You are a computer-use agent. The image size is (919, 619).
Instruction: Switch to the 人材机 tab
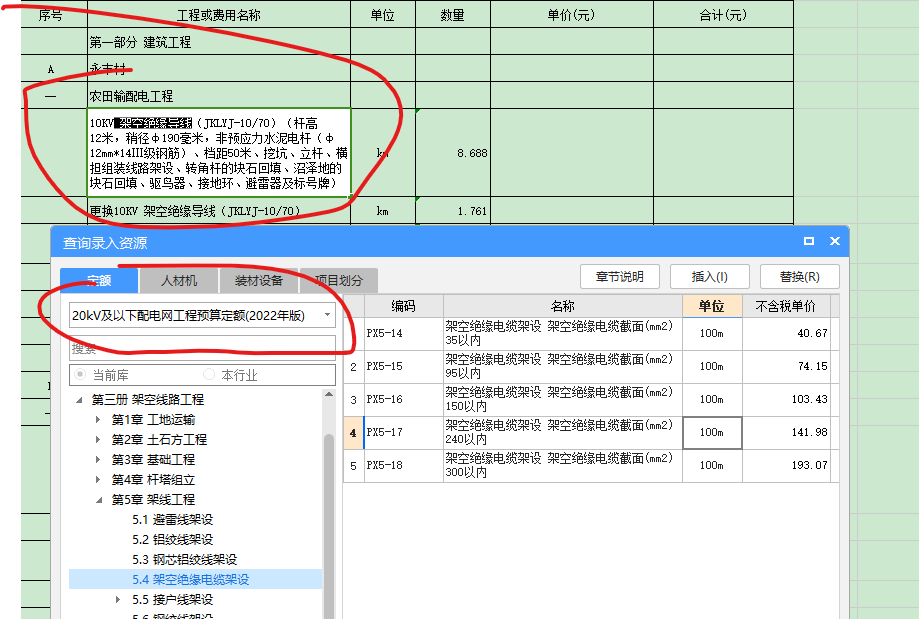point(179,281)
